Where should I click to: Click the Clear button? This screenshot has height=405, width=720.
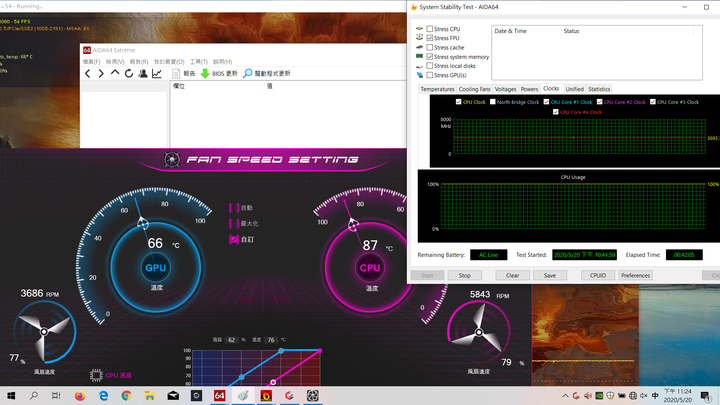click(512, 276)
